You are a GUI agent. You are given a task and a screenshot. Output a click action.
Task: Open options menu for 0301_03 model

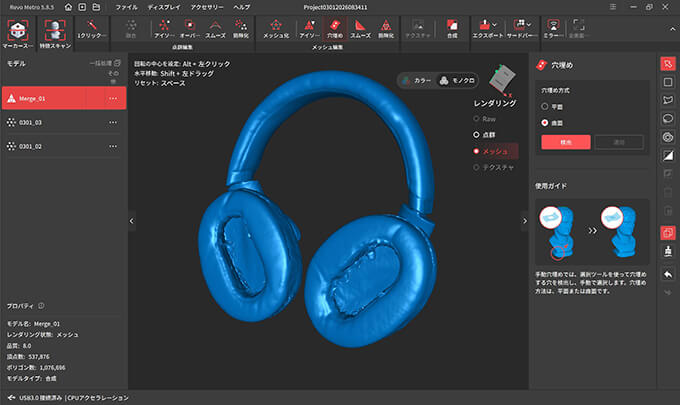pos(113,122)
